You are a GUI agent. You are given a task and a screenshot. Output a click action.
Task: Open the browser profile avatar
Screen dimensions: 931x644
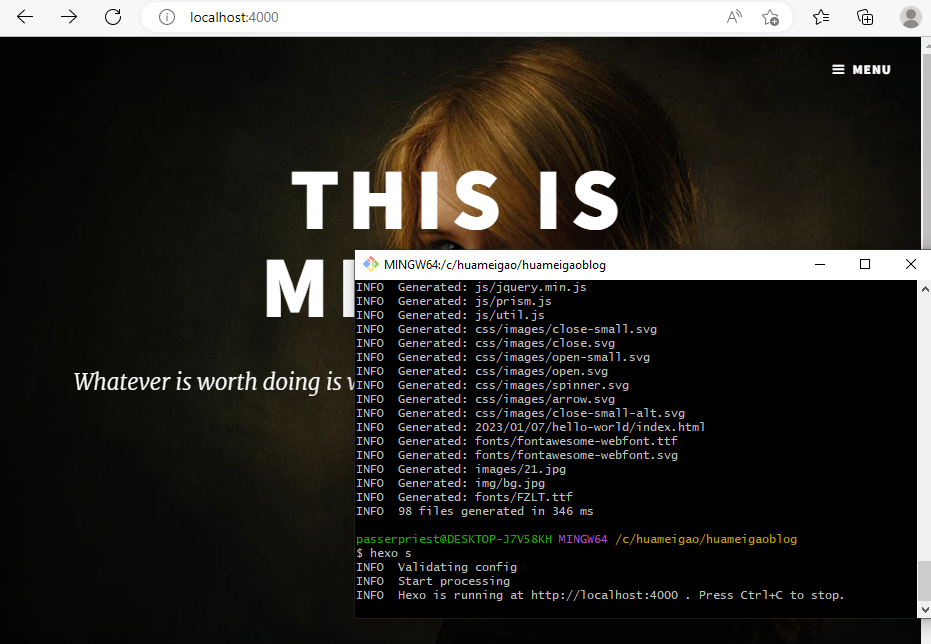pos(910,17)
